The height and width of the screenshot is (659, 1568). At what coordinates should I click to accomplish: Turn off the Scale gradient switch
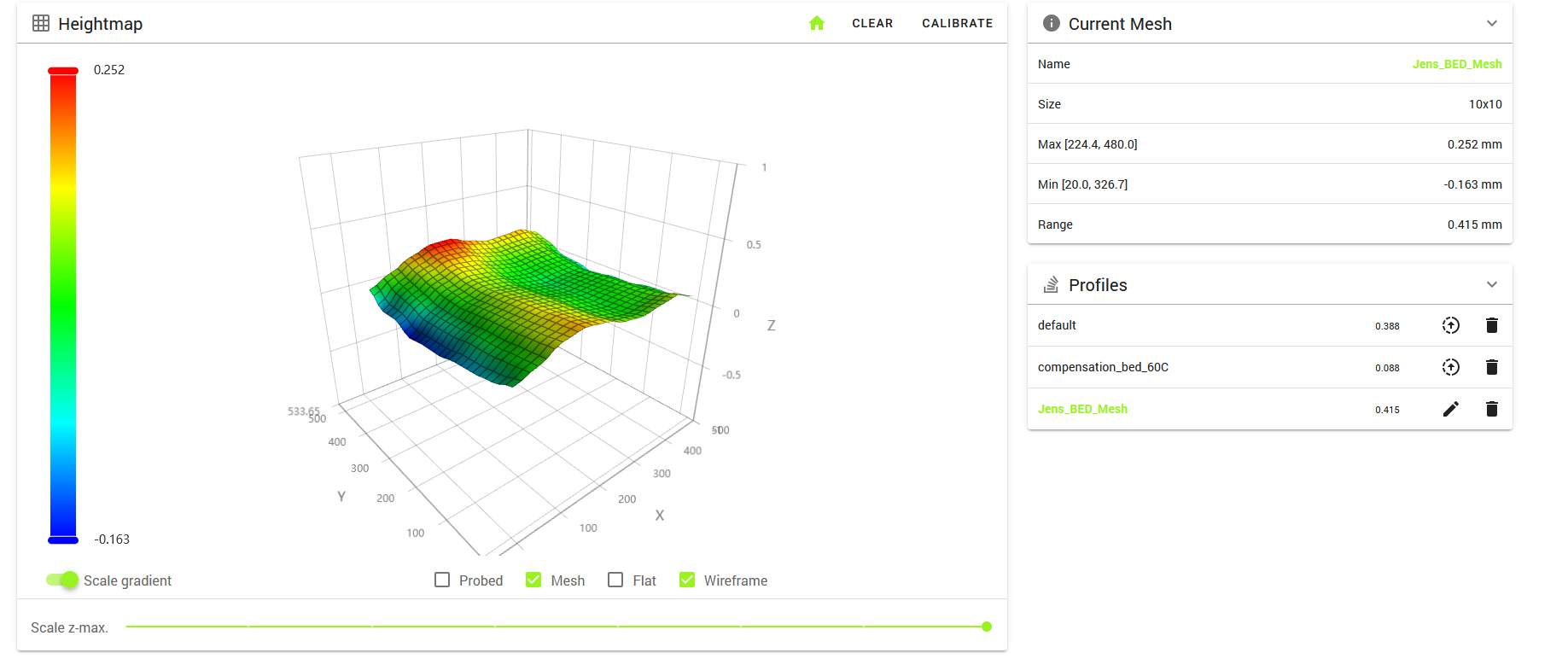pyautogui.click(x=62, y=580)
